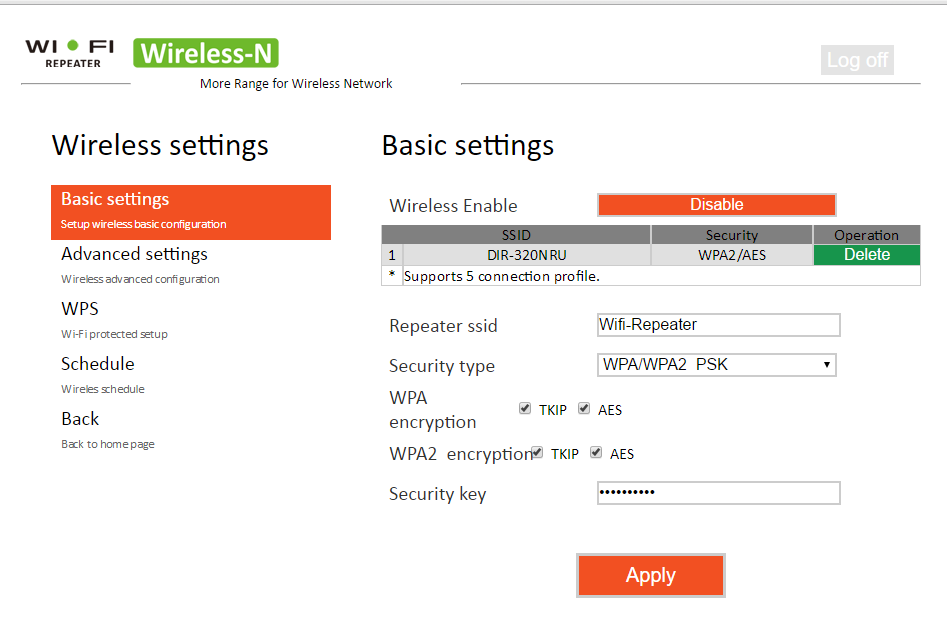Select the DIR-320NRU SSID row
The width and height of the screenshot is (947, 630).
tap(526, 255)
